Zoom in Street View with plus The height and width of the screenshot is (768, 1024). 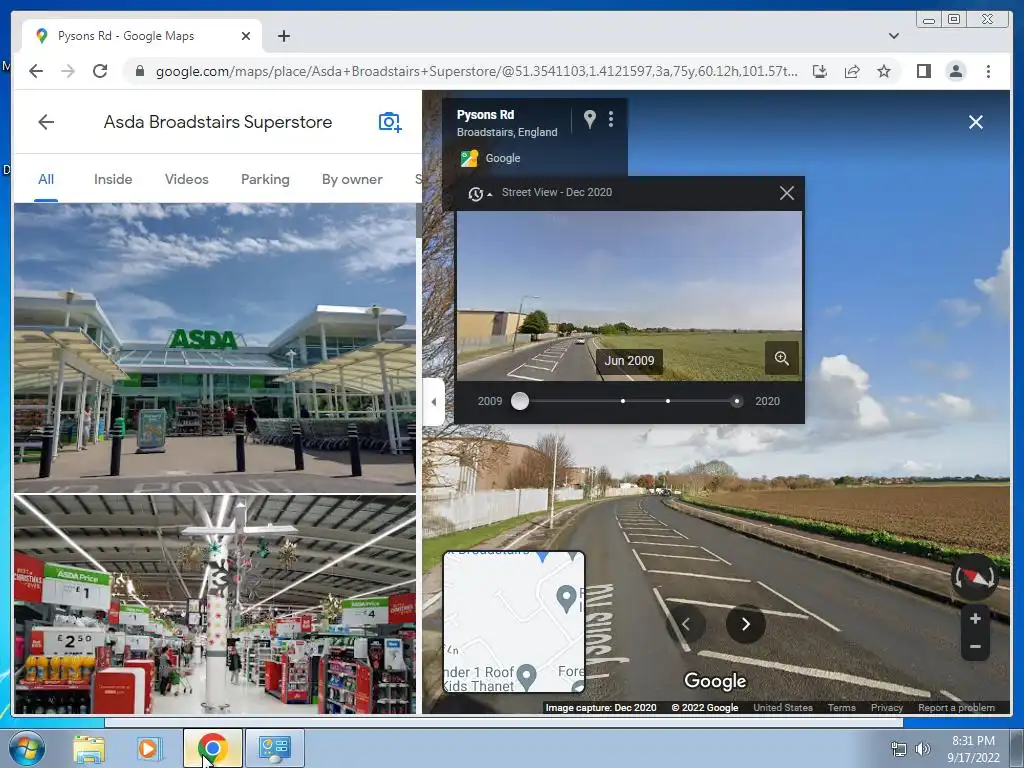975,618
